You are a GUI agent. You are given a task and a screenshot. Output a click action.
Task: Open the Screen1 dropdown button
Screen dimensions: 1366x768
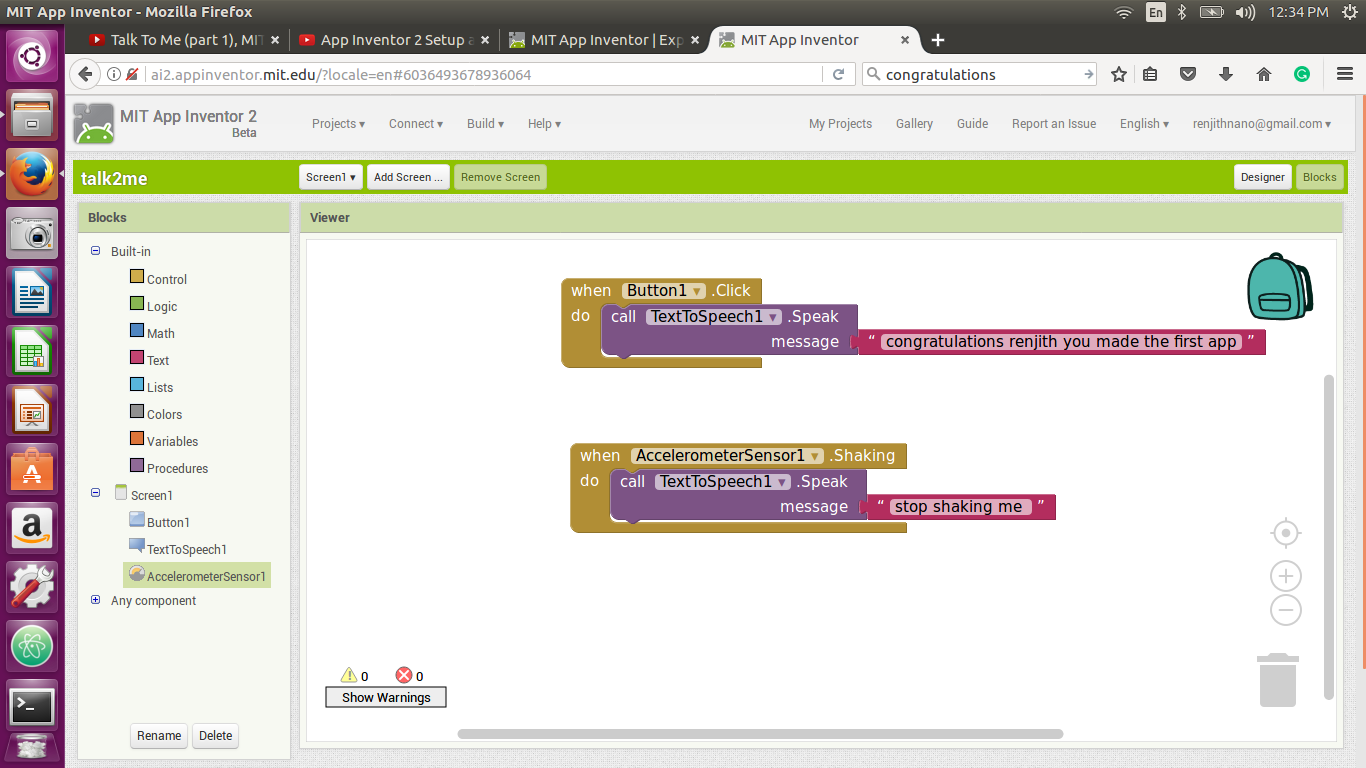(x=331, y=177)
